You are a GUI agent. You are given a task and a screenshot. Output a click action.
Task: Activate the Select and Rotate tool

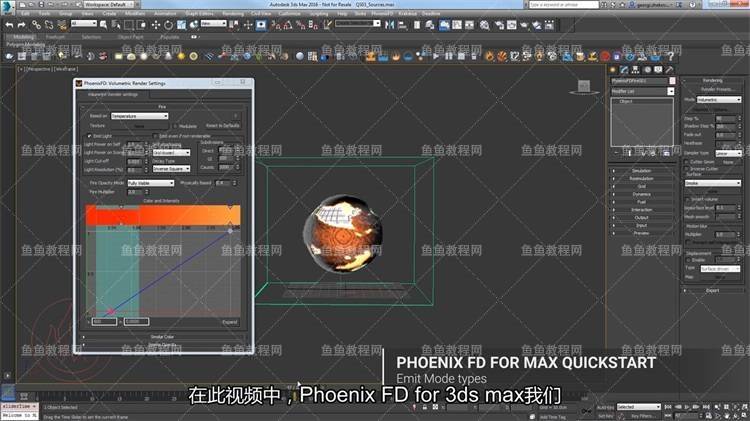168,25
